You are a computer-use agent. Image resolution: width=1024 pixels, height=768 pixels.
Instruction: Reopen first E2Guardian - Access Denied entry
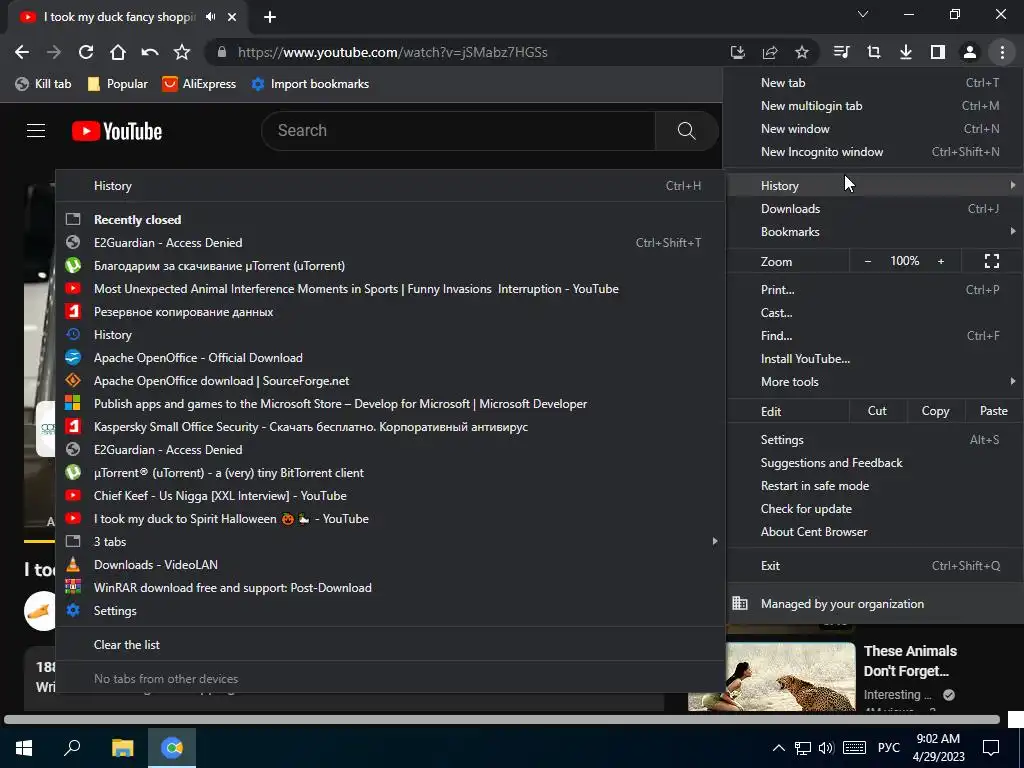(x=391, y=243)
